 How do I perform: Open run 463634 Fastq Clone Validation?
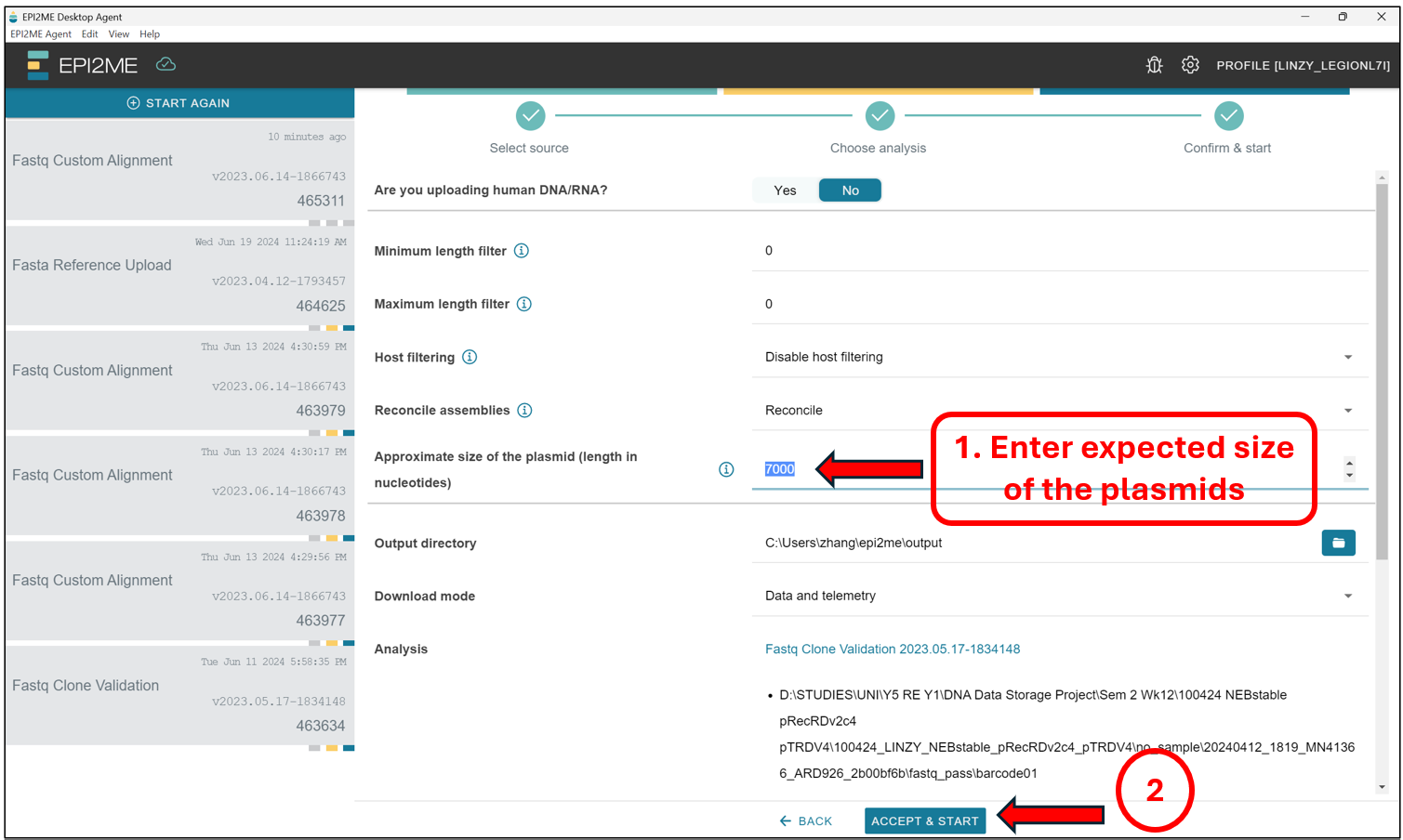point(179,696)
